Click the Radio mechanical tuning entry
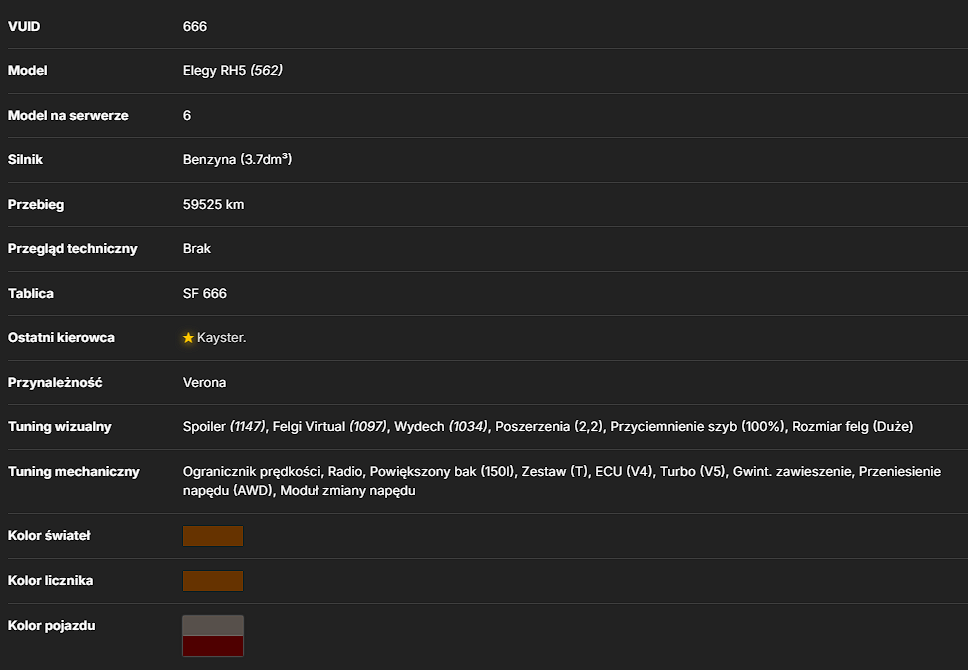968x670 pixels. click(345, 472)
